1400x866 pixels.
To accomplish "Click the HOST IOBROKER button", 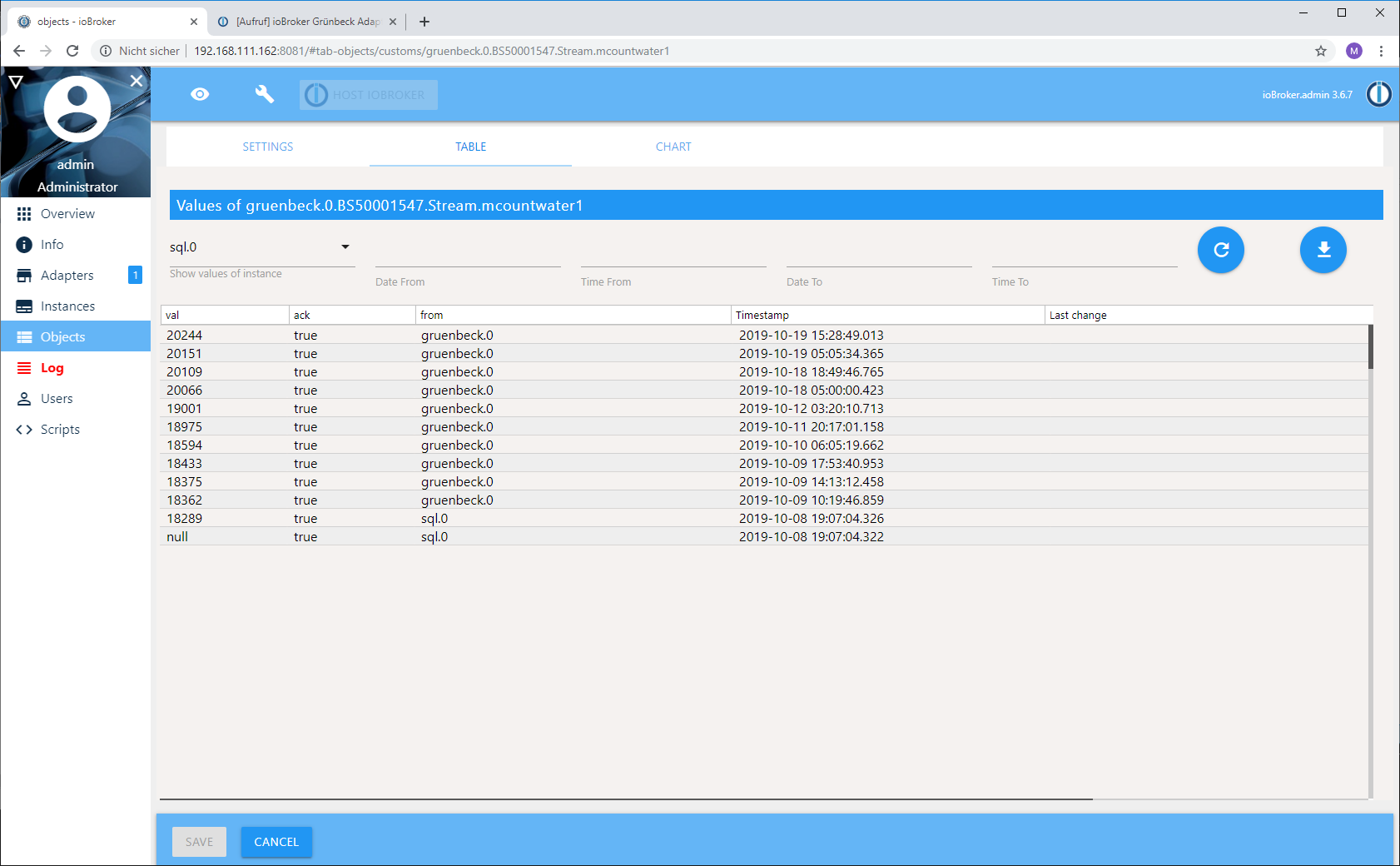I will [x=369, y=95].
